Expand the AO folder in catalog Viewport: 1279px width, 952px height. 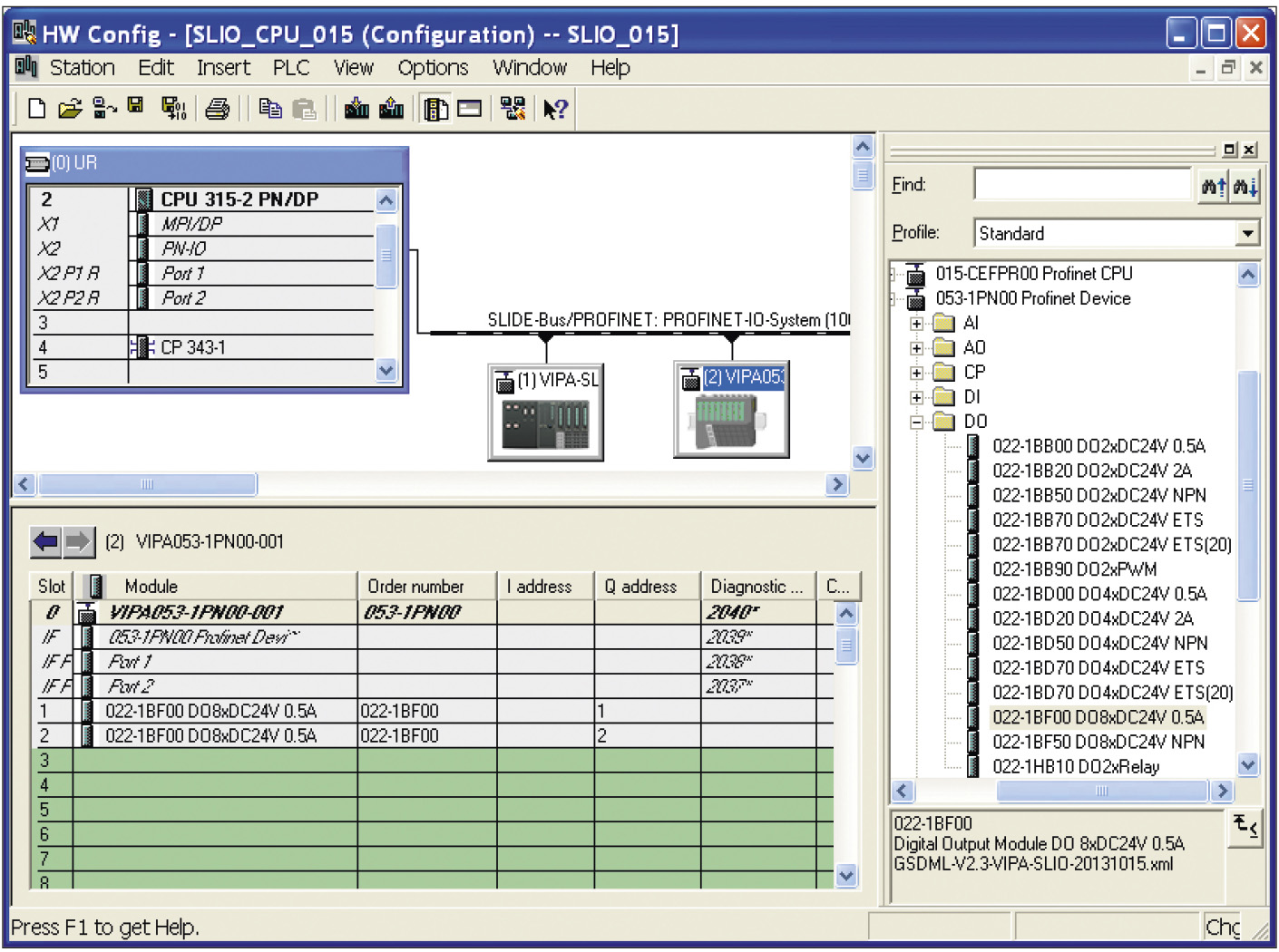(x=917, y=348)
